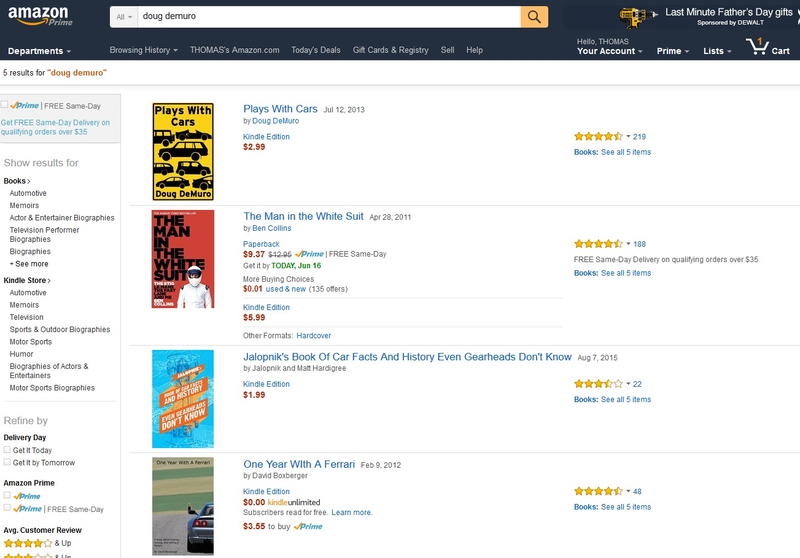The image size is (800, 558).
Task: Click star rating for One Year With A Ferrari
Action: pos(598,491)
